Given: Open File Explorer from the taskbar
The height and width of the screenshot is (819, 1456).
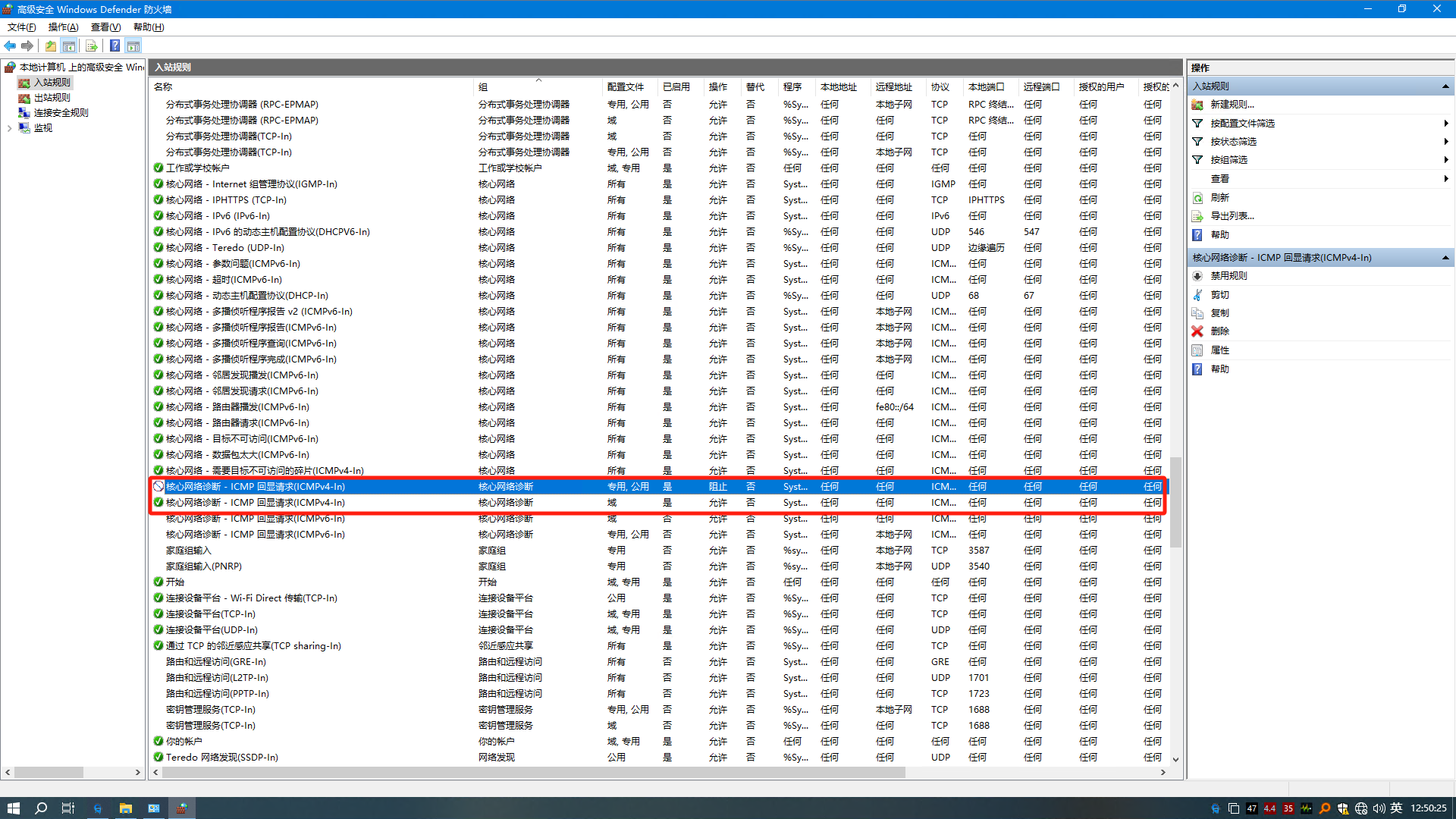Looking at the screenshot, I should click(x=125, y=808).
